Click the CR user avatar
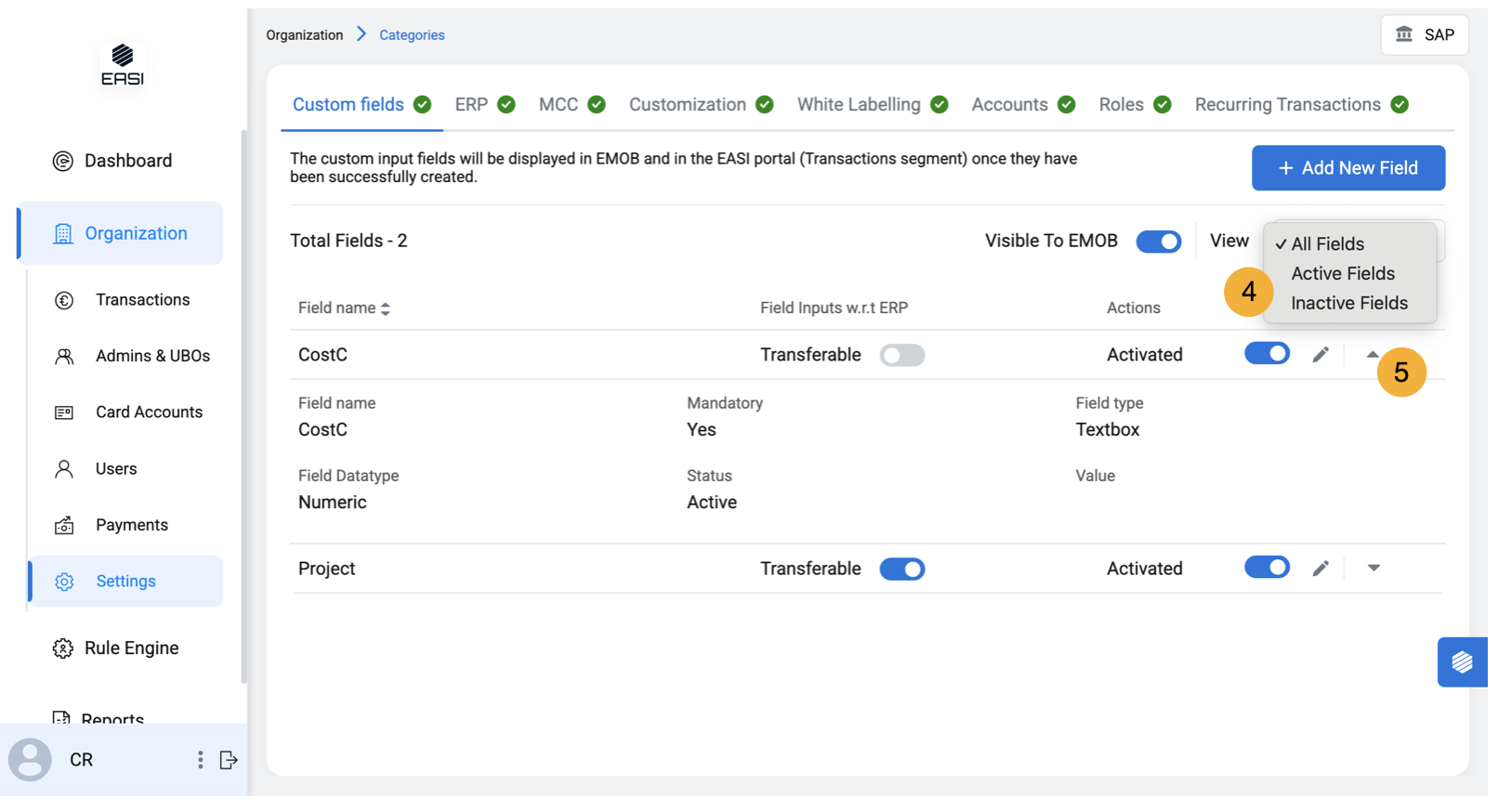Image resolution: width=1498 pixels, height=812 pixels. point(31,760)
